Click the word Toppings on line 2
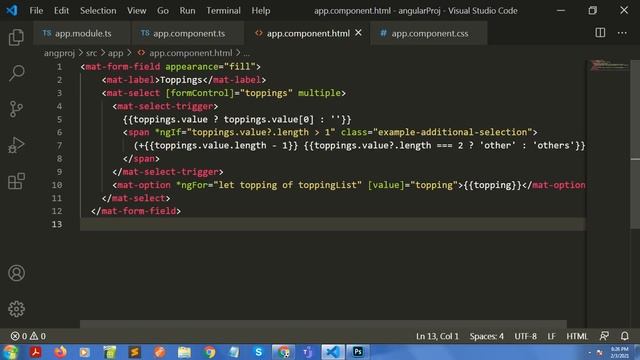The image size is (640, 360). pyautogui.click(x=181, y=80)
